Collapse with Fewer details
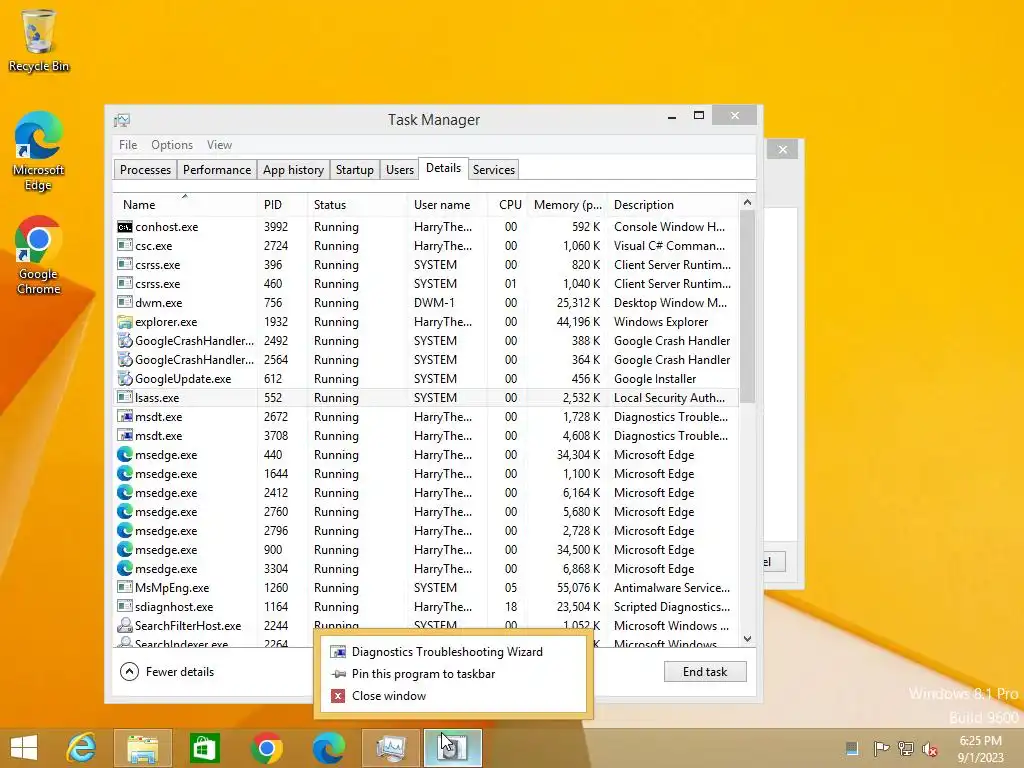This screenshot has width=1024, height=768. [x=167, y=672]
